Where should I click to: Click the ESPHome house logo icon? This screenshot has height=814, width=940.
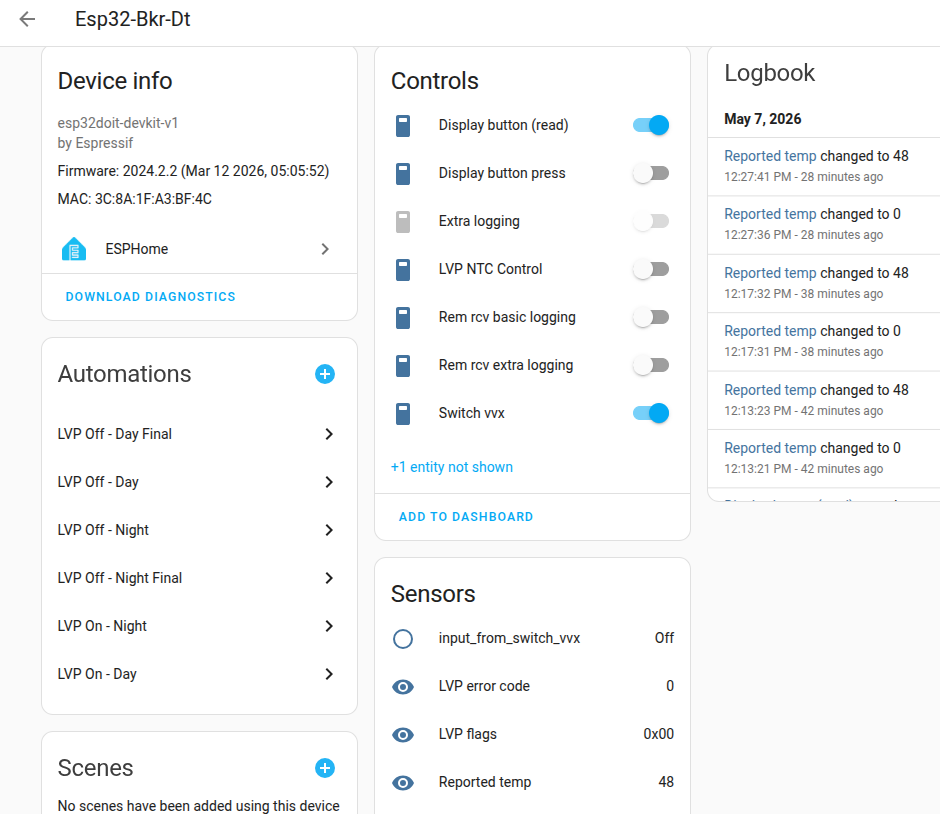(x=74, y=249)
